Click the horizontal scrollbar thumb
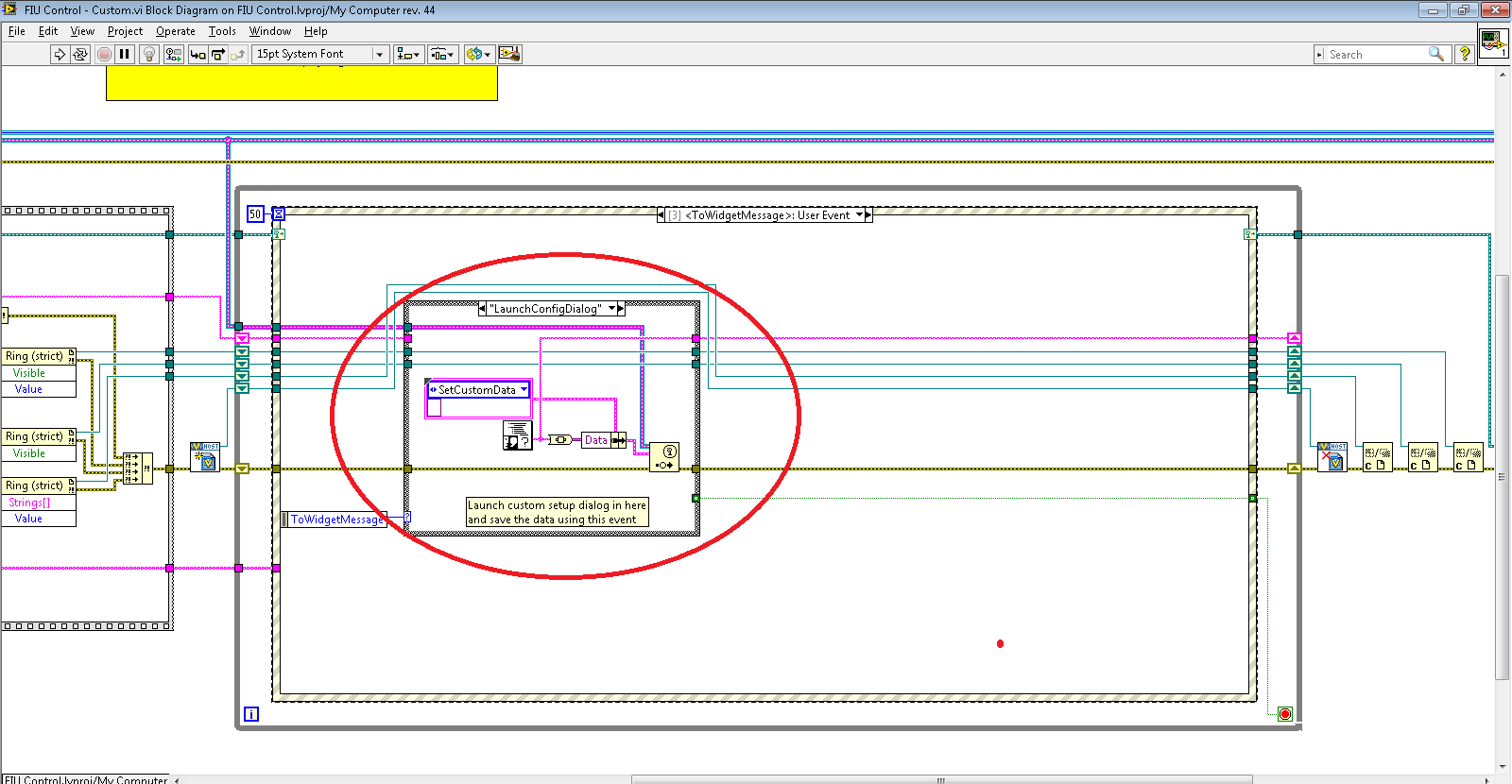 [x=941, y=779]
